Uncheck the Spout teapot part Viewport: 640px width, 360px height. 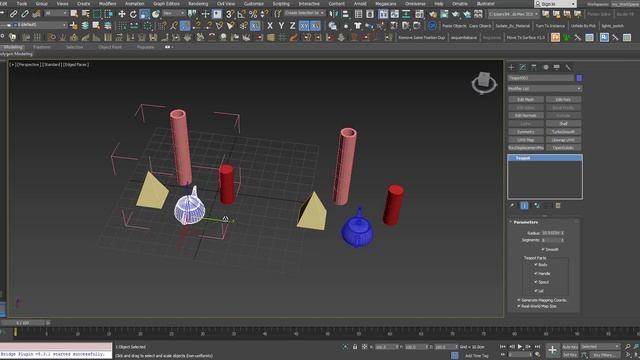point(536,282)
